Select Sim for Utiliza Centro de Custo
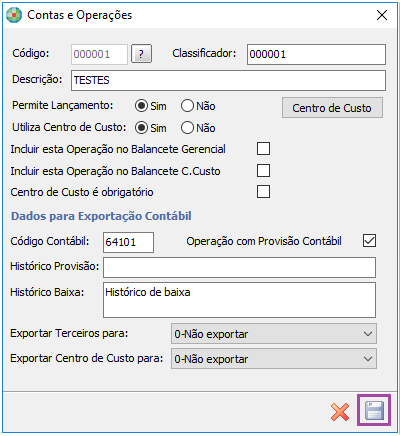This screenshot has width=400, height=436. click(141, 128)
